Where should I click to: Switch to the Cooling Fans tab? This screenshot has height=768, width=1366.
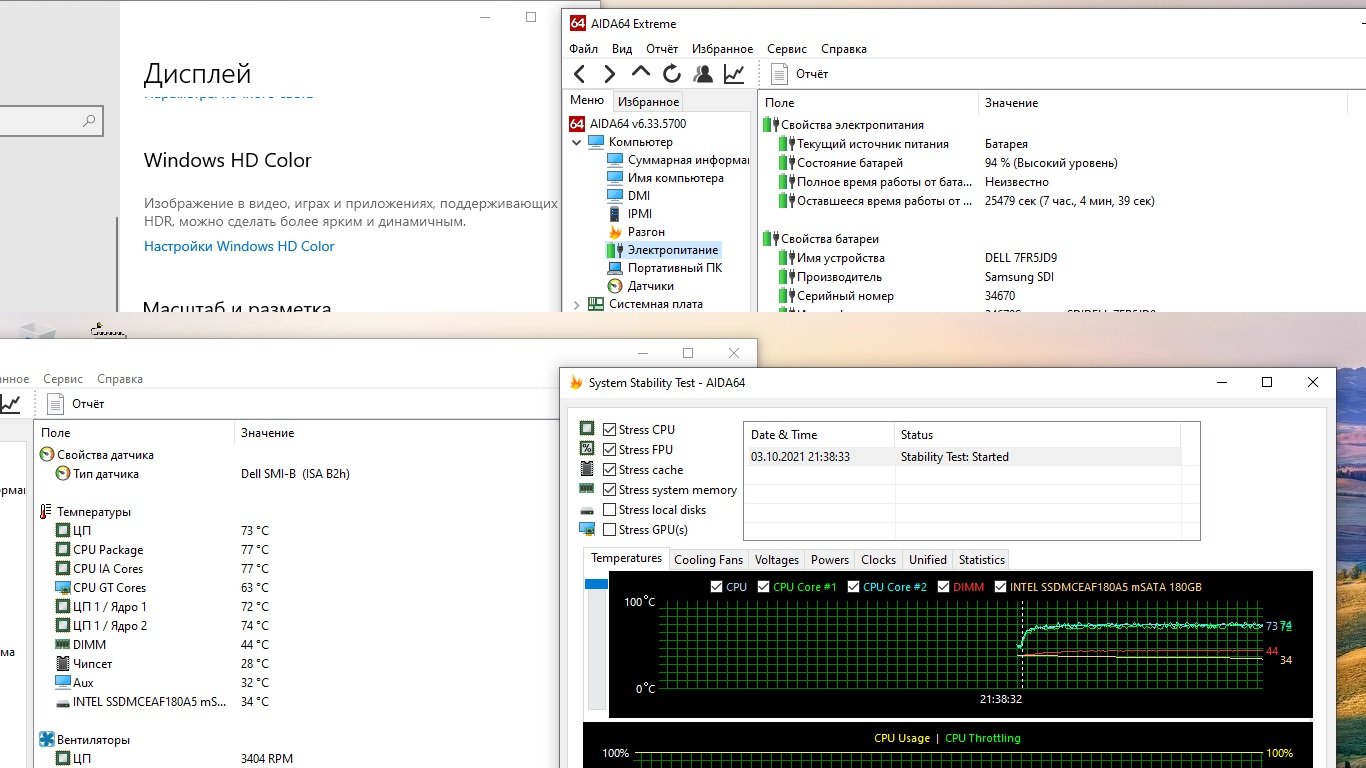click(708, 560)
